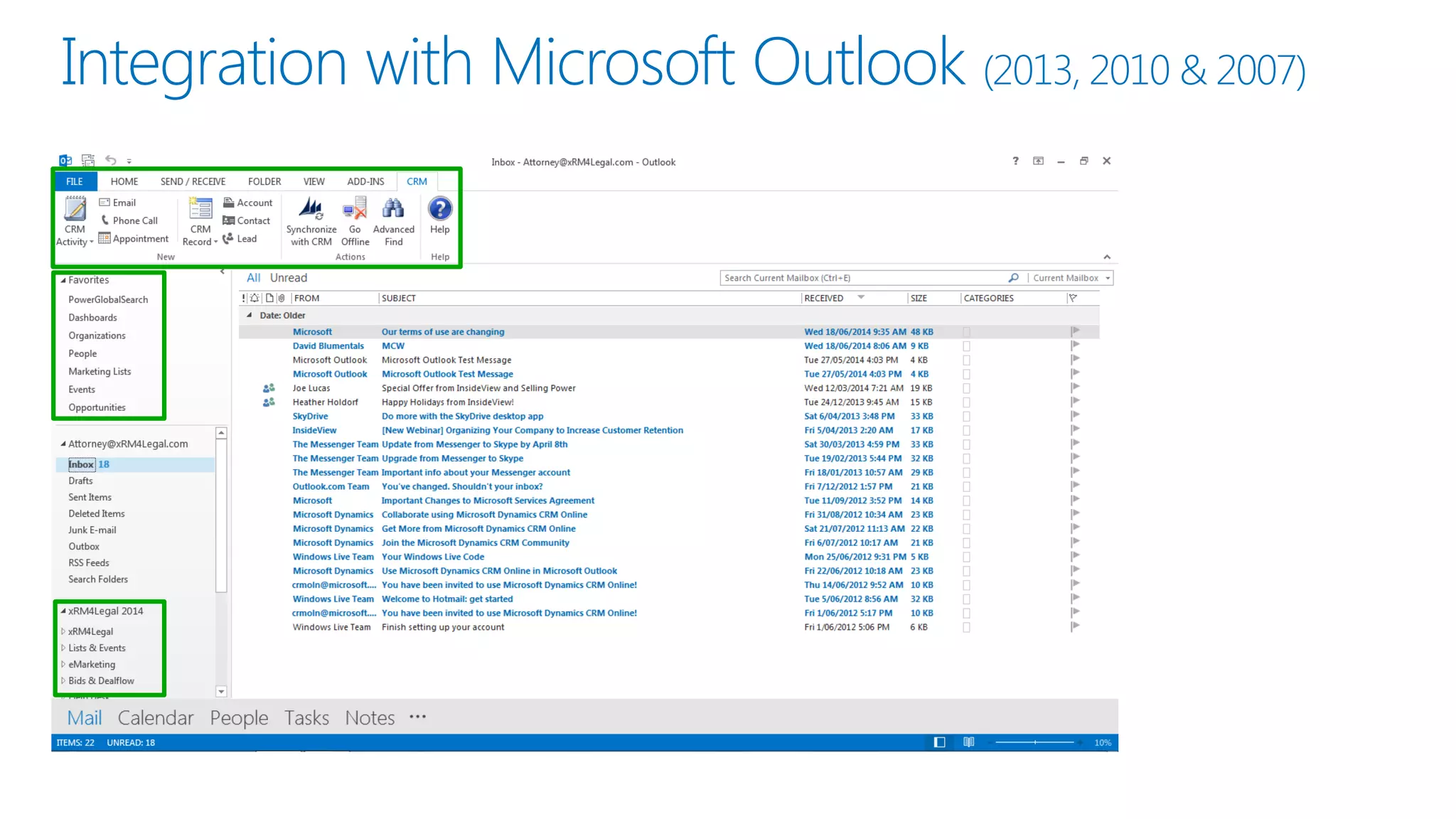This screenshot has height=819, width=1456.
Task: Tick category box for Outlook.com Team email
Action: (x=966, y=487)
